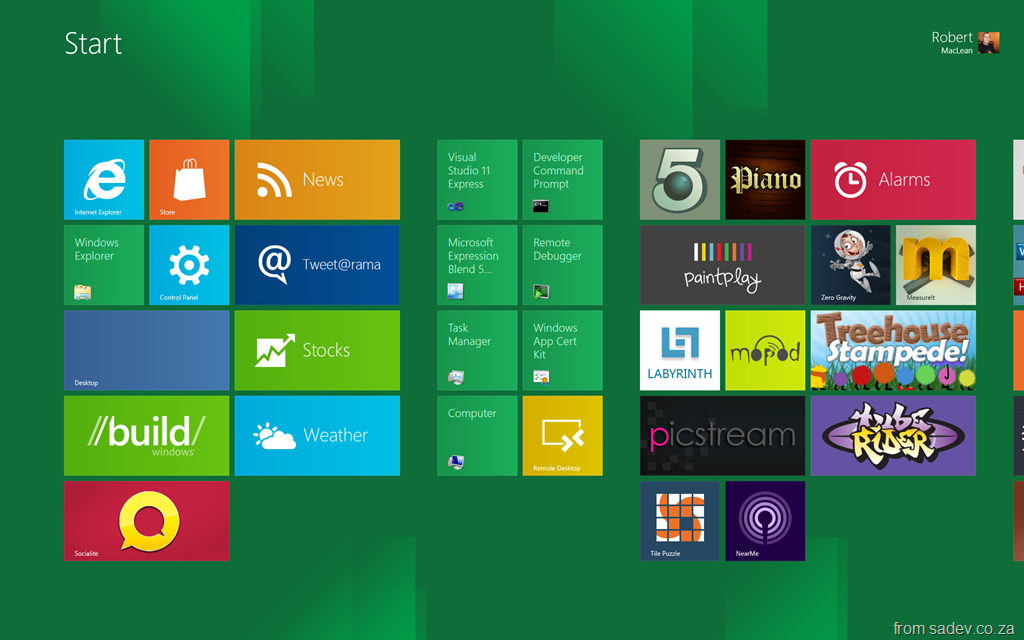Image resolution: width=1024 pixels, height=640 pixels.
Task: Open the //build/ windows tile
Action: pos(147,436)
